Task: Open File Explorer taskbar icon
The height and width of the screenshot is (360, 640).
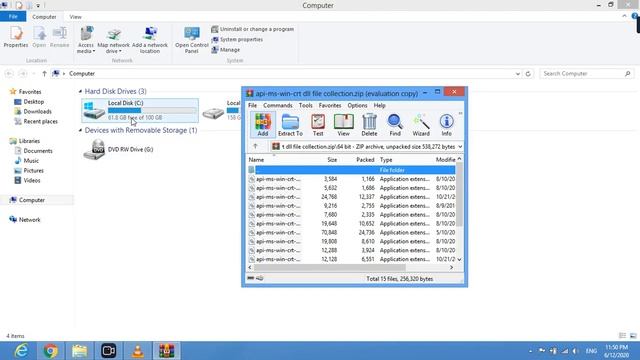Action: 80,351
